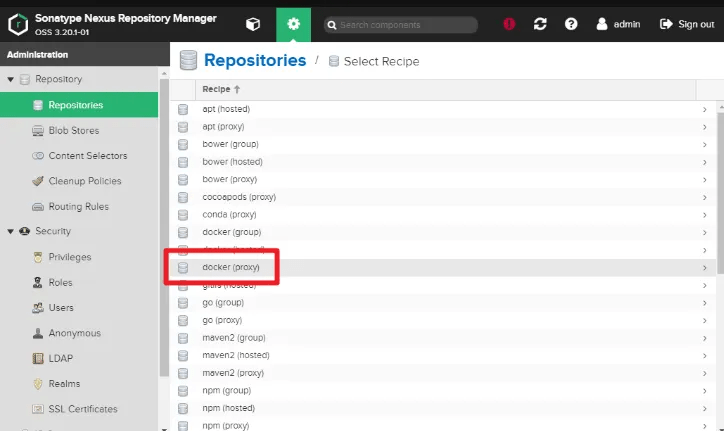The image size is (724, 431).
Task: Collapse the Security tree section
Action: click(x=11, y=231)
